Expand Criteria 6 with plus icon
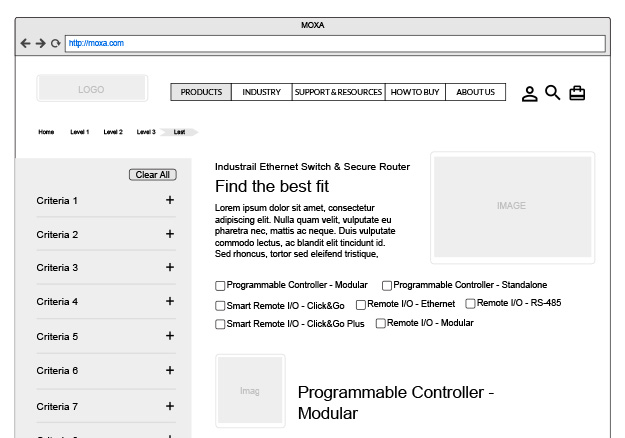Viewport: 625px width, 438px height. click(170, 370)
